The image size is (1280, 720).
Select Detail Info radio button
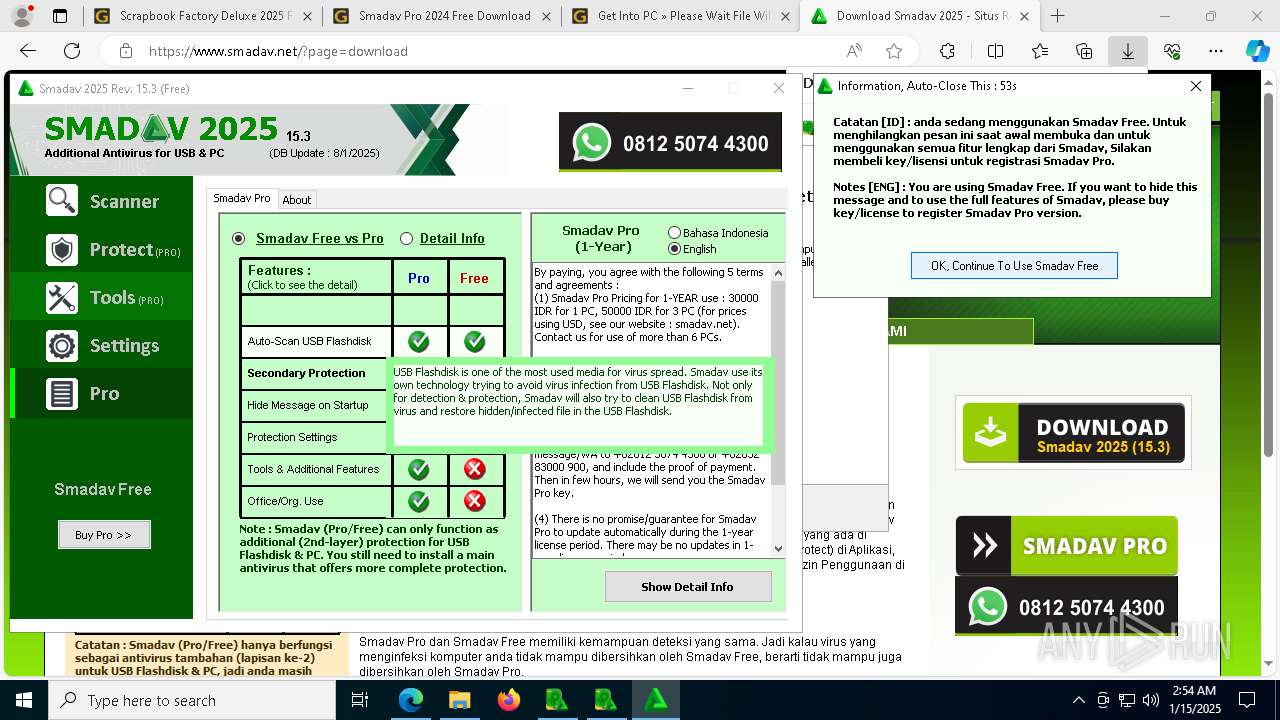click(406, 238)
